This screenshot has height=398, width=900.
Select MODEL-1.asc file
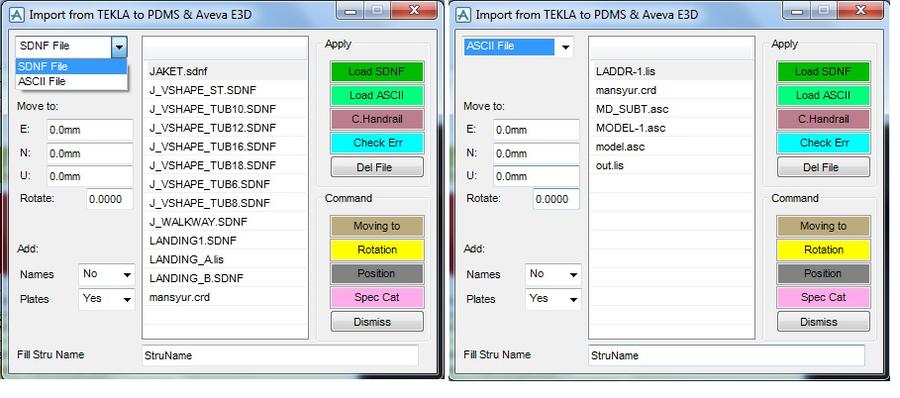[x=672, y=128]
